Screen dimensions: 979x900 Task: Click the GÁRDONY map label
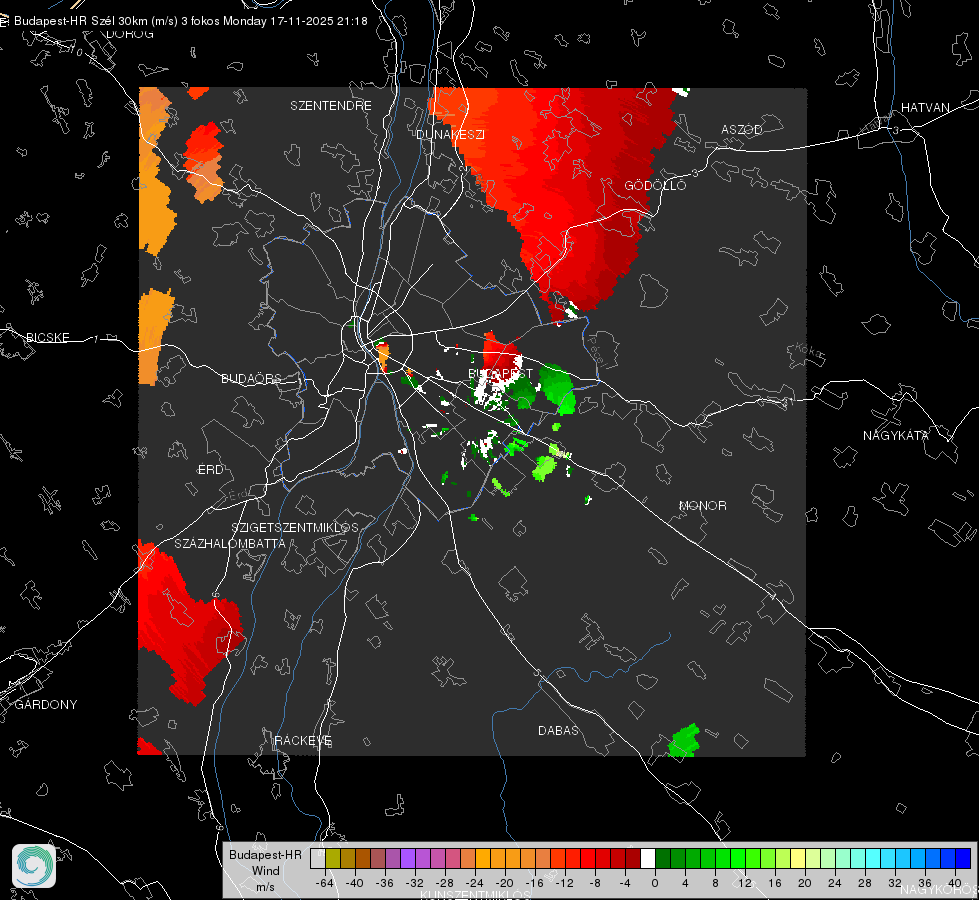[46, 705]
